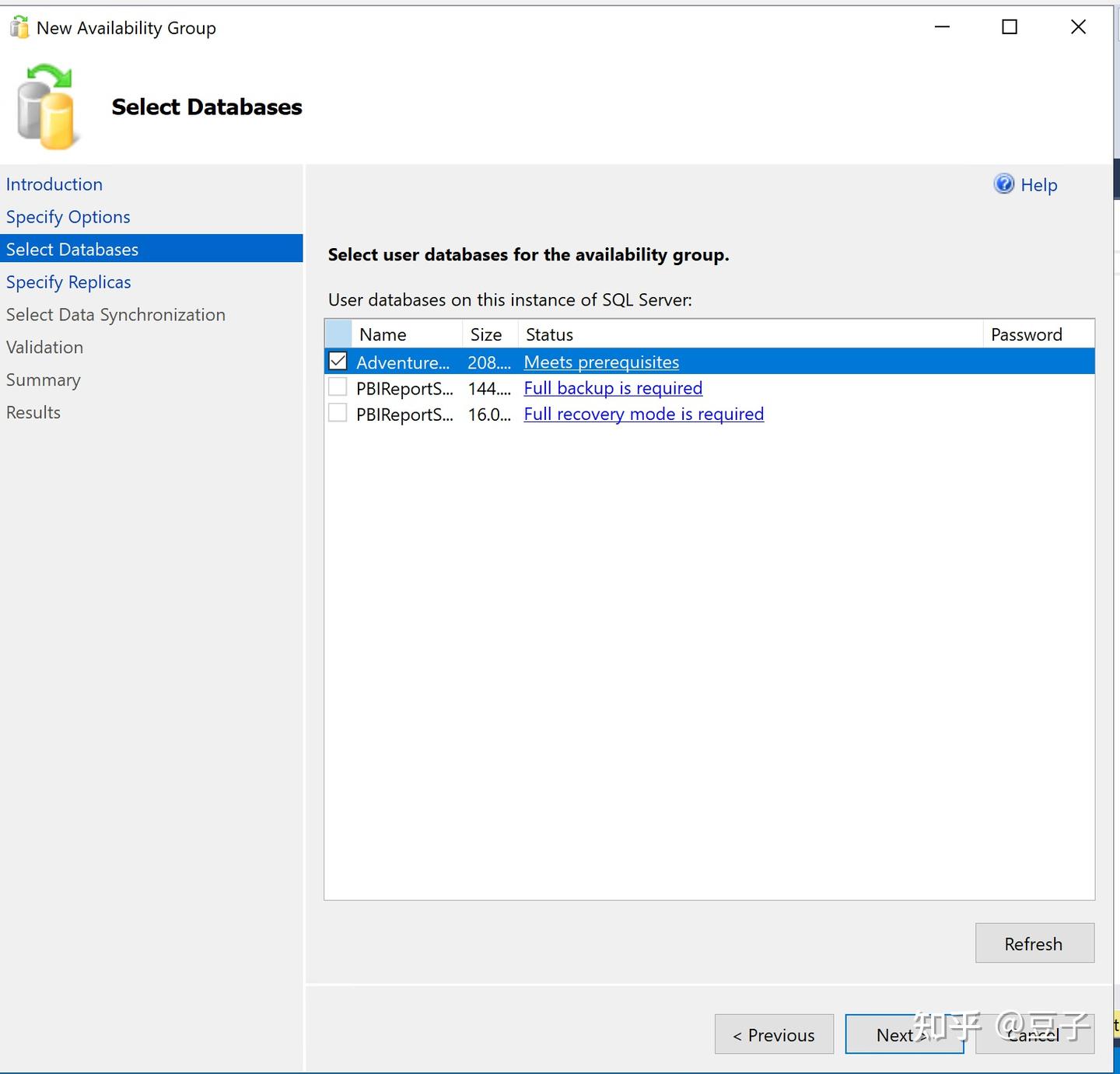Viewport: 1120px width, 1074px height.
Task: Open the Full backup is required link
Action: (x=613, y=387)
